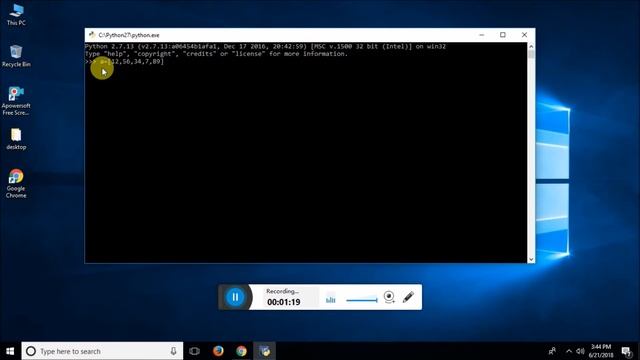The height and width of the screenshot is (360, 640).
Task: Open the recorder pencil annotation tool
Action: click(x=408, y=297)
